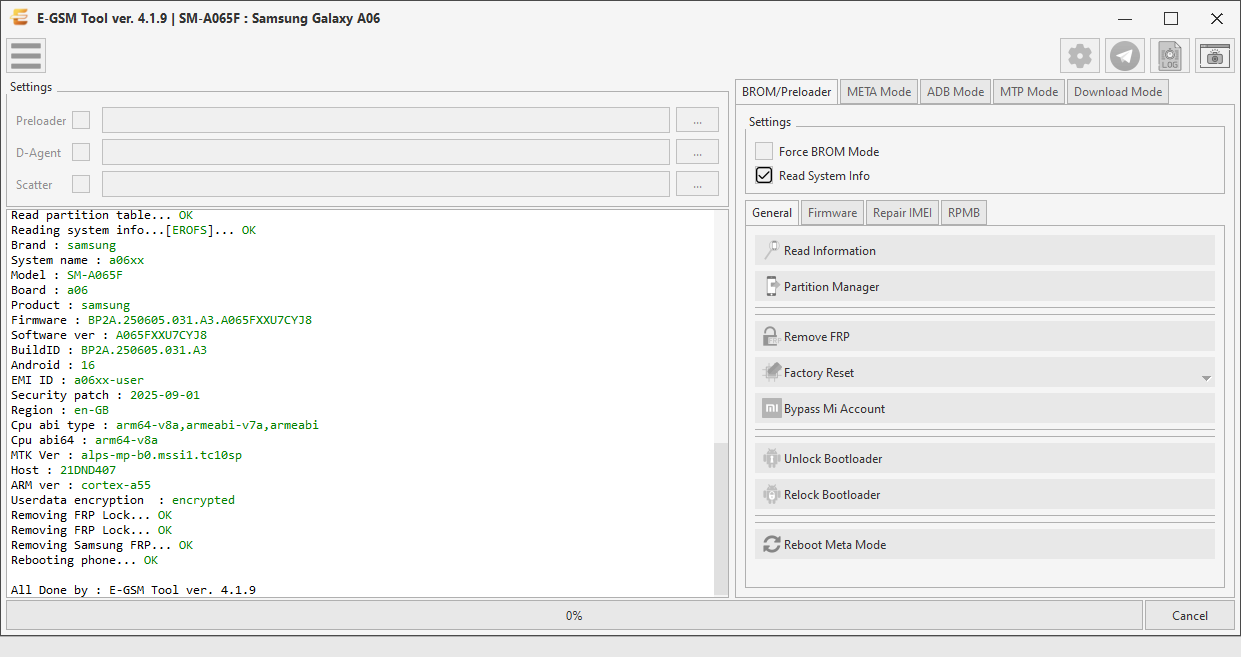1241x657 pixels.
Task: Click the 0% progress bar
Action: click(573, 616)
